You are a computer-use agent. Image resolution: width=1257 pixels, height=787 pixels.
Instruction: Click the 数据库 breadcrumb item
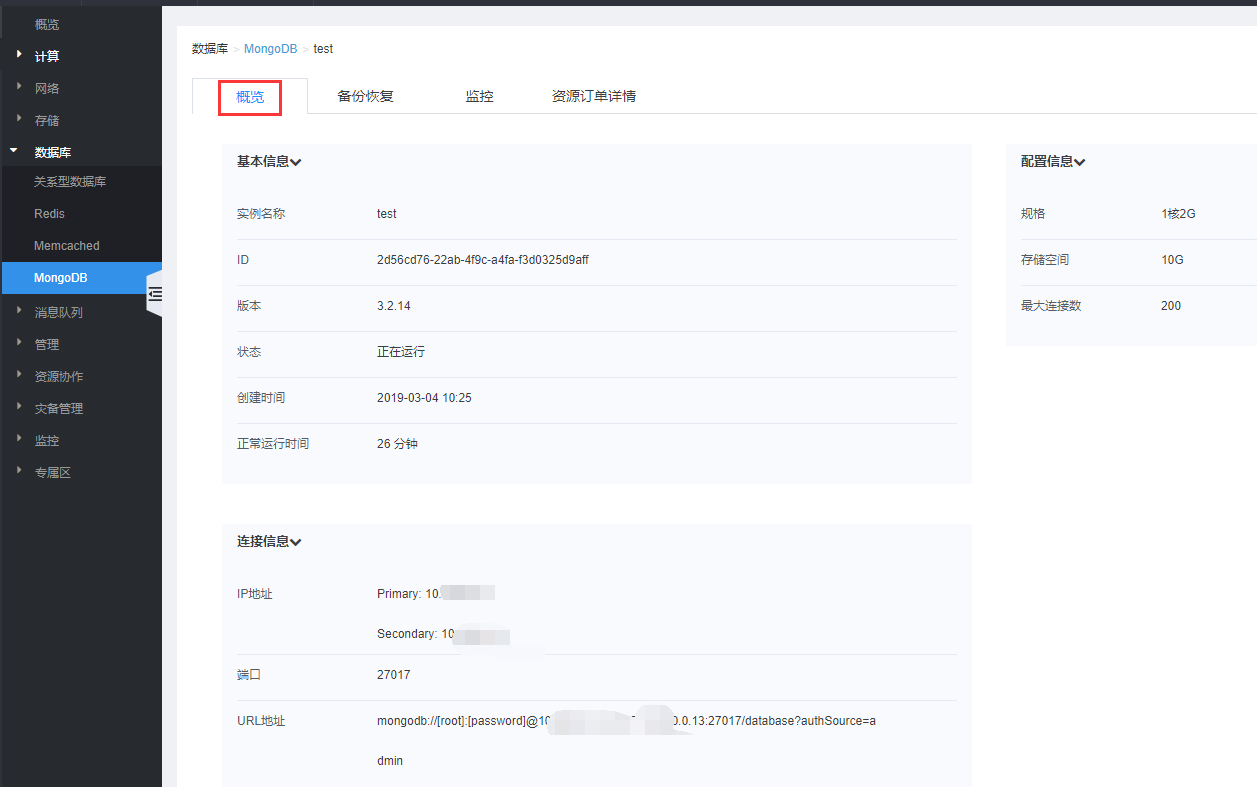coord(210,49)
